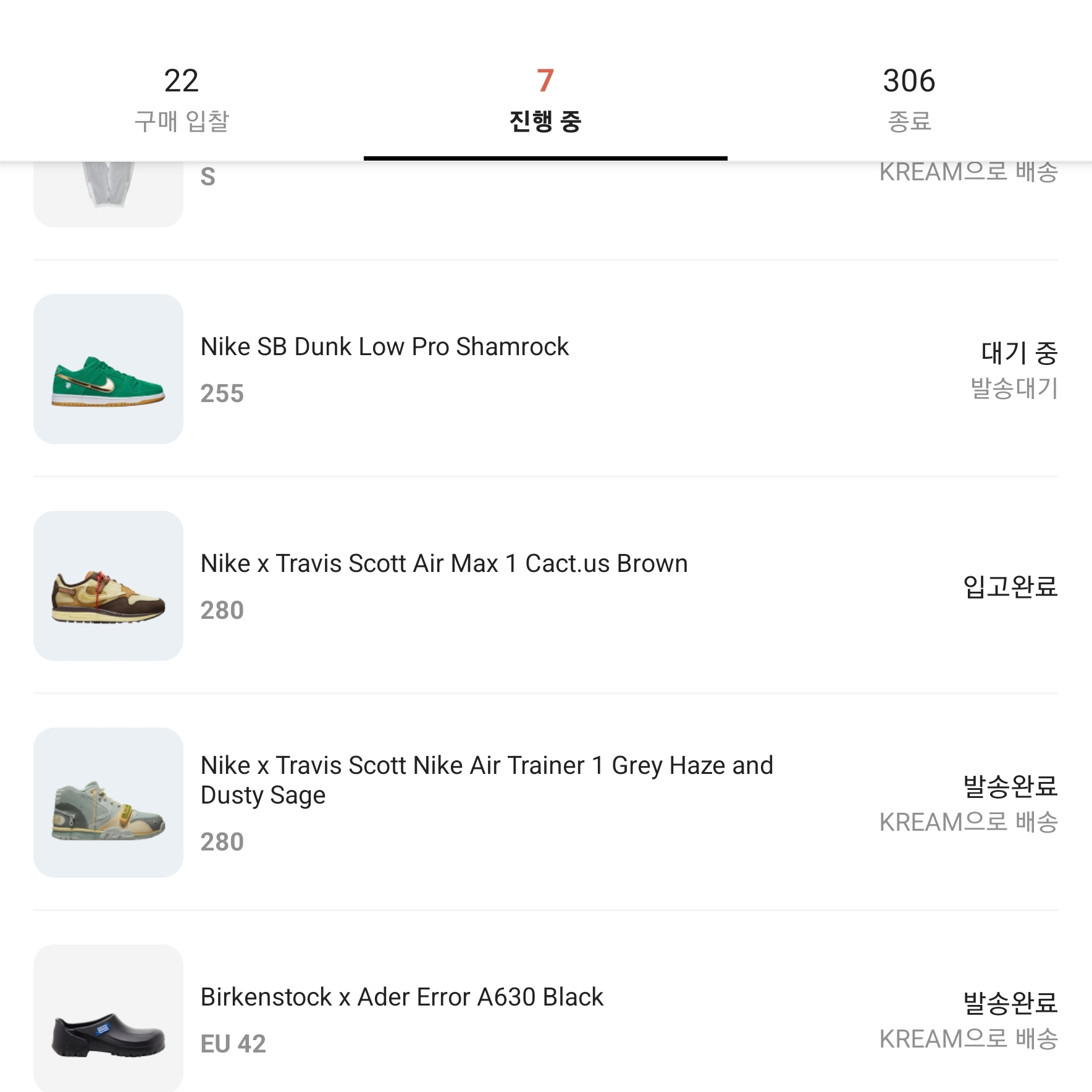Open Birkenstock x Ader Error A630 Black title
This screenshot has width=1092, height=1092.
click(x=401, y=997)
